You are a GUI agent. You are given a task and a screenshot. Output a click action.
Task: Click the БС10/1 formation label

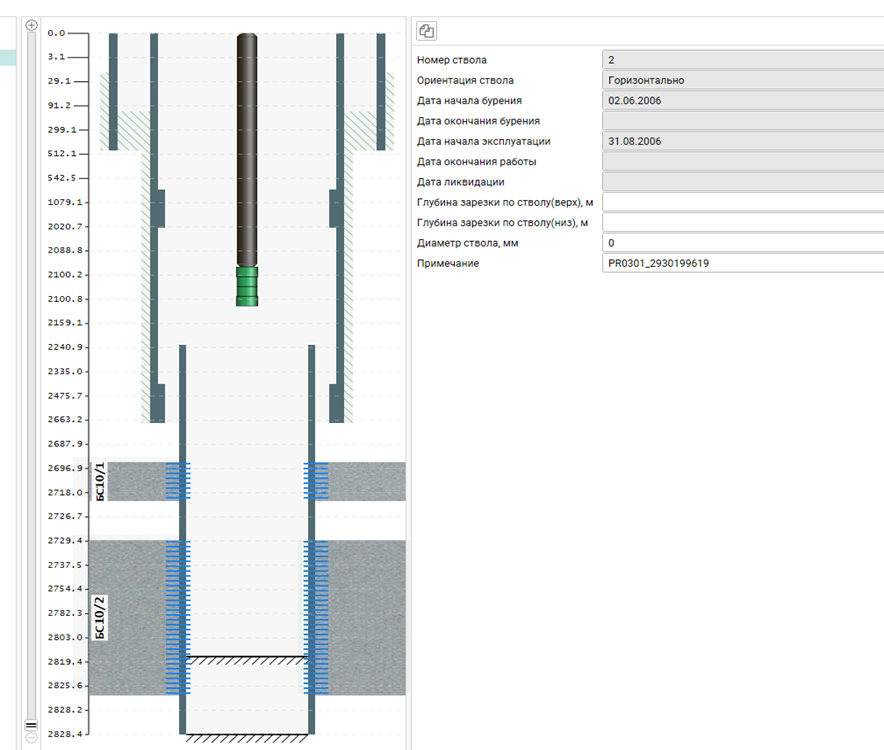pyautogui.click(x=99, y=481)
